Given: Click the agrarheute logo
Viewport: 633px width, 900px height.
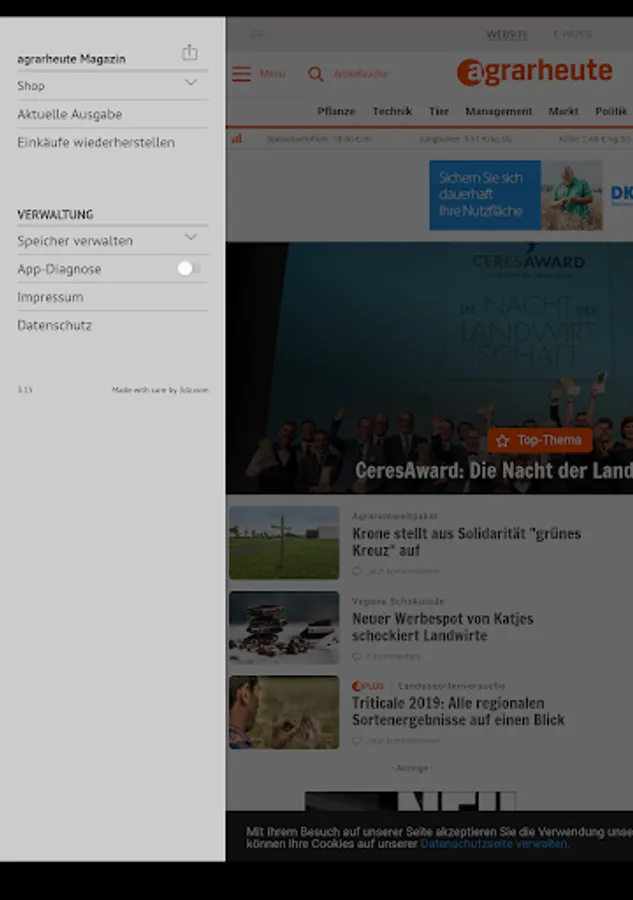Looking at the screenshot, I should pos(535,72).
